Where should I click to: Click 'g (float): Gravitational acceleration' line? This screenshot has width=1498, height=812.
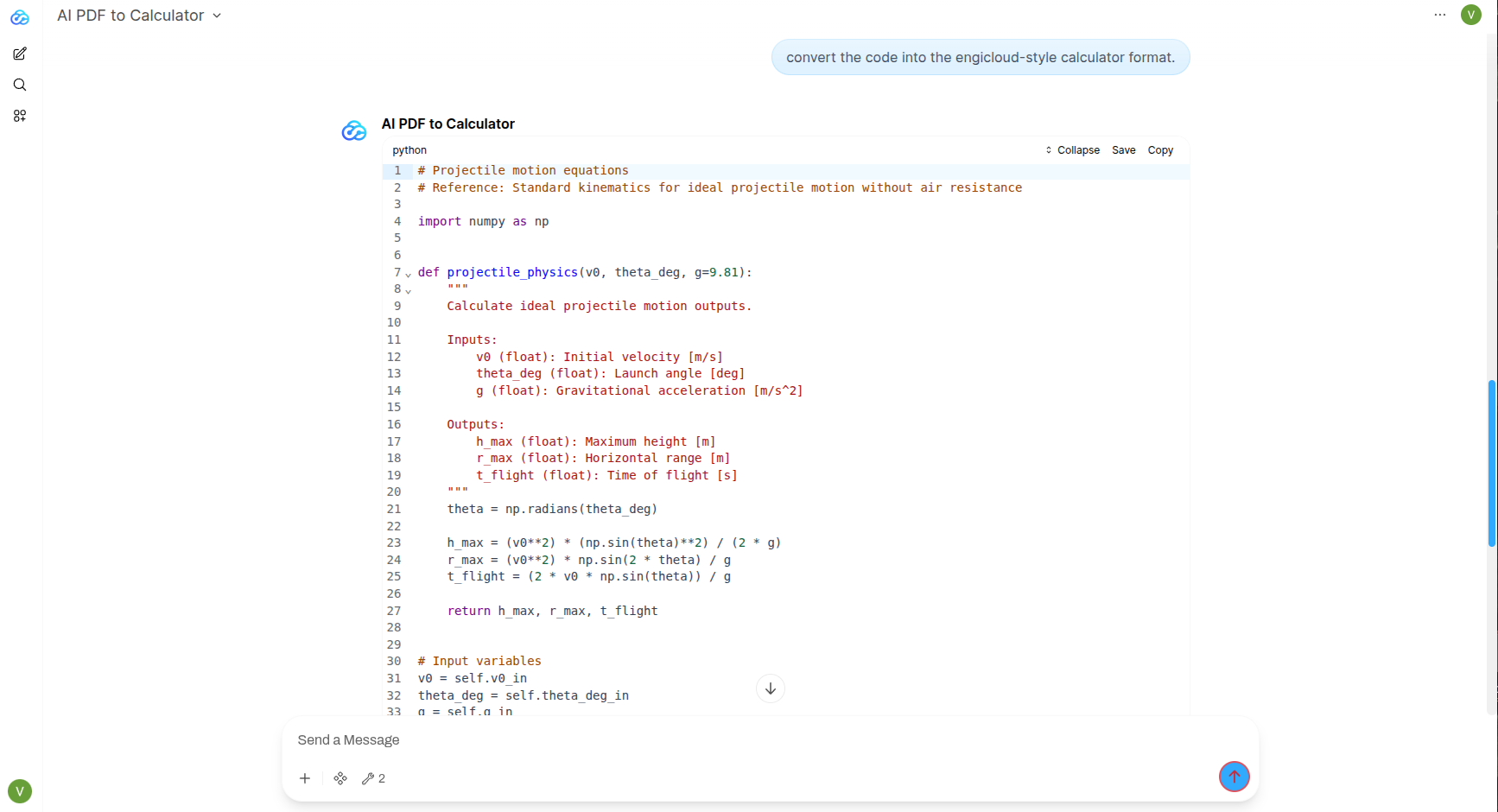640,391
